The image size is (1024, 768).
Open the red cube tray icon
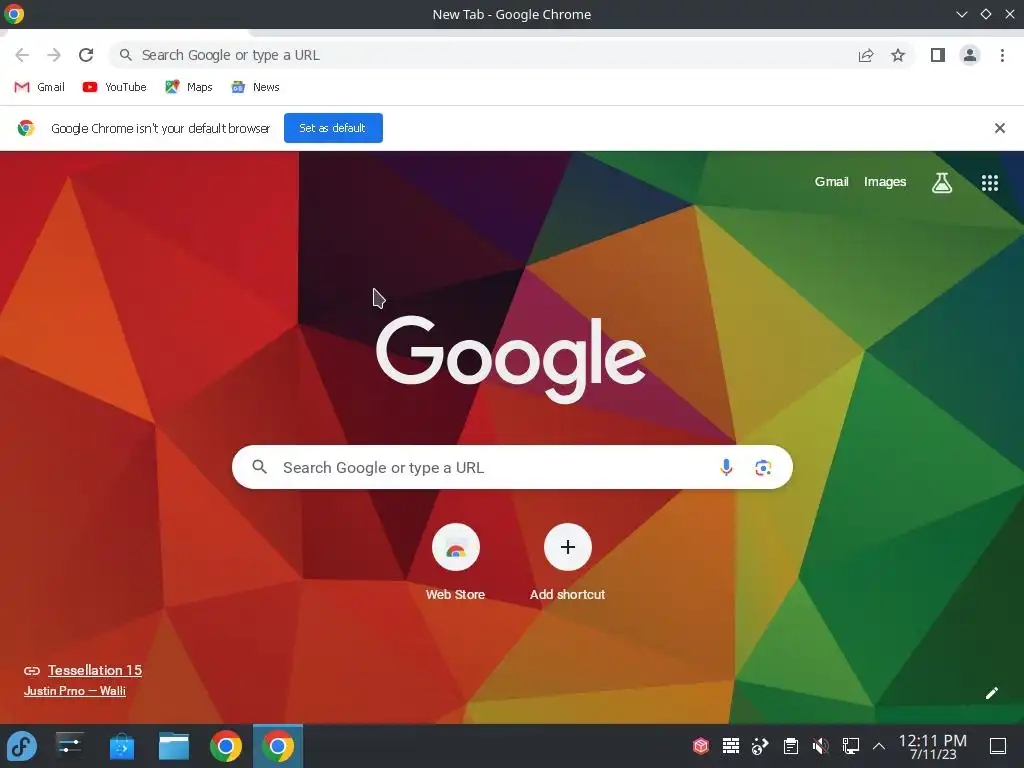701,746
